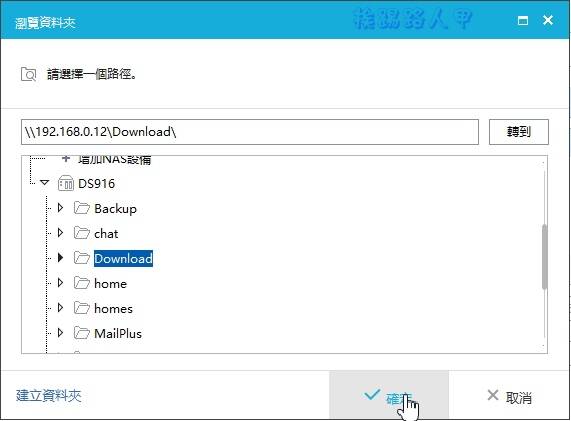The height and width of the screenshot is (421, 571).
Task: Click the 取消 cancel button
Action: coord(509,397)
